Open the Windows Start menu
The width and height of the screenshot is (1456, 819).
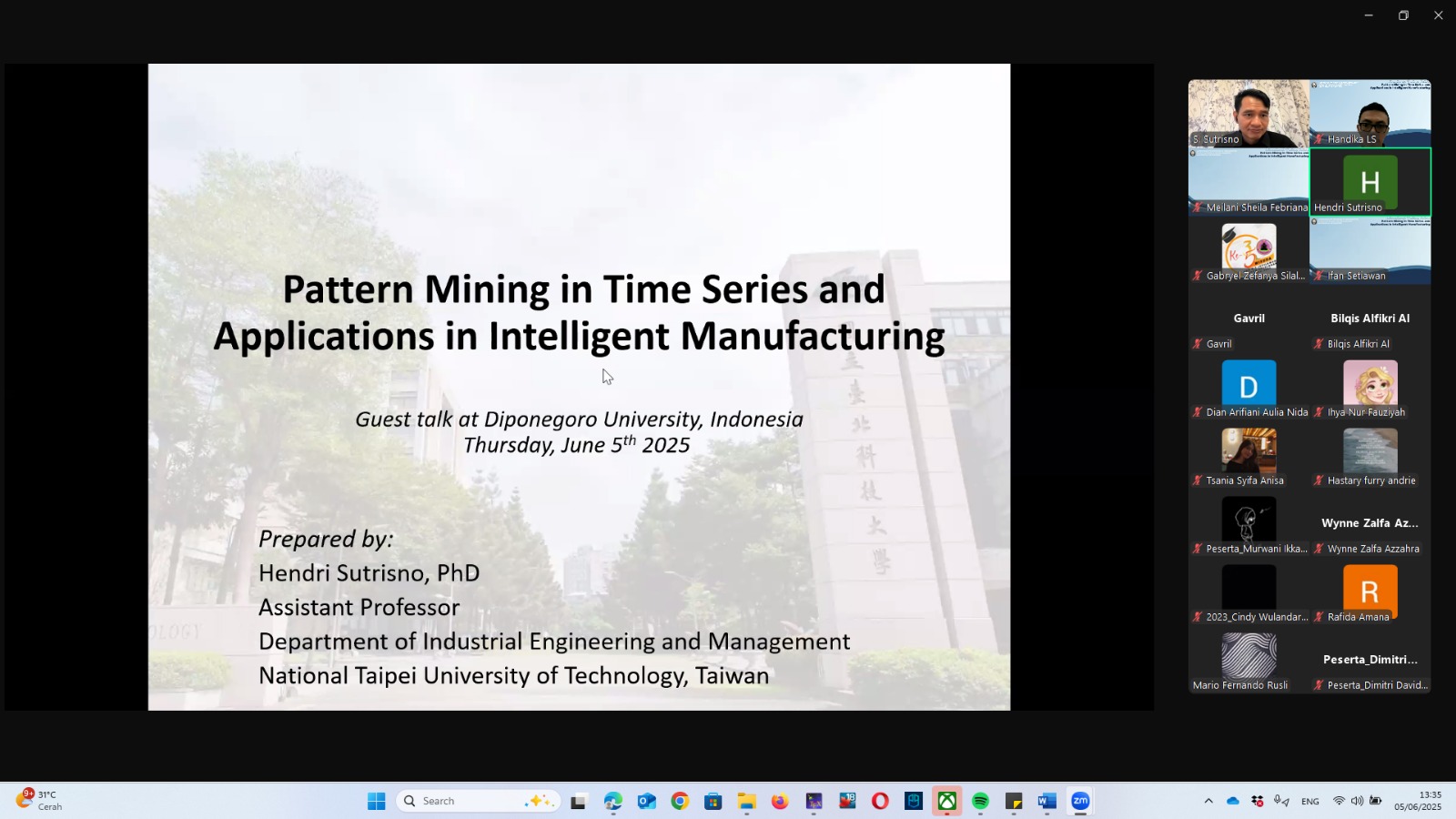[x=377, y=801]
